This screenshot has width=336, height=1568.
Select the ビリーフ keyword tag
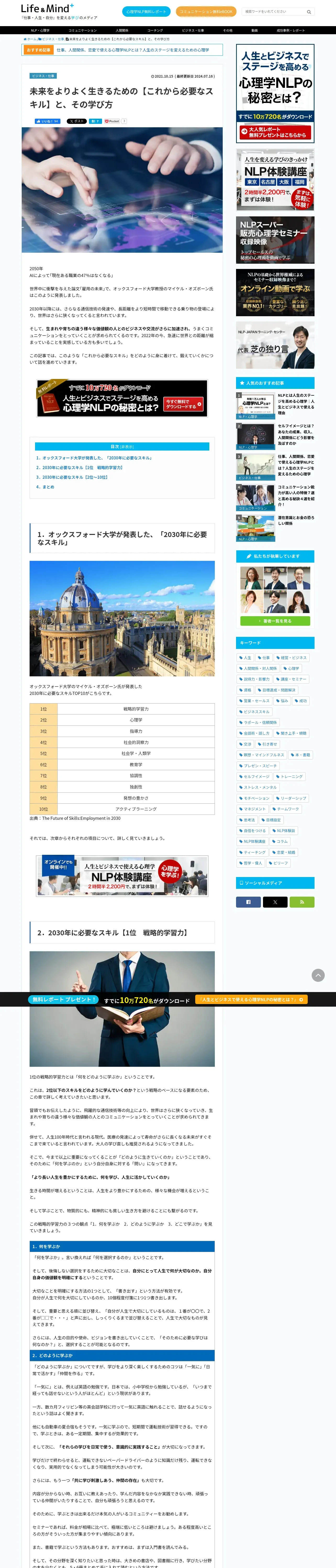278,863
